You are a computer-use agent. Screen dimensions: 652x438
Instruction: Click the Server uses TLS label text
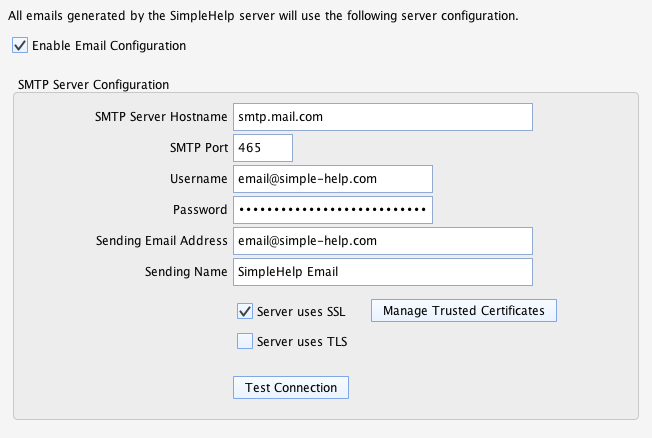[302, 341]
